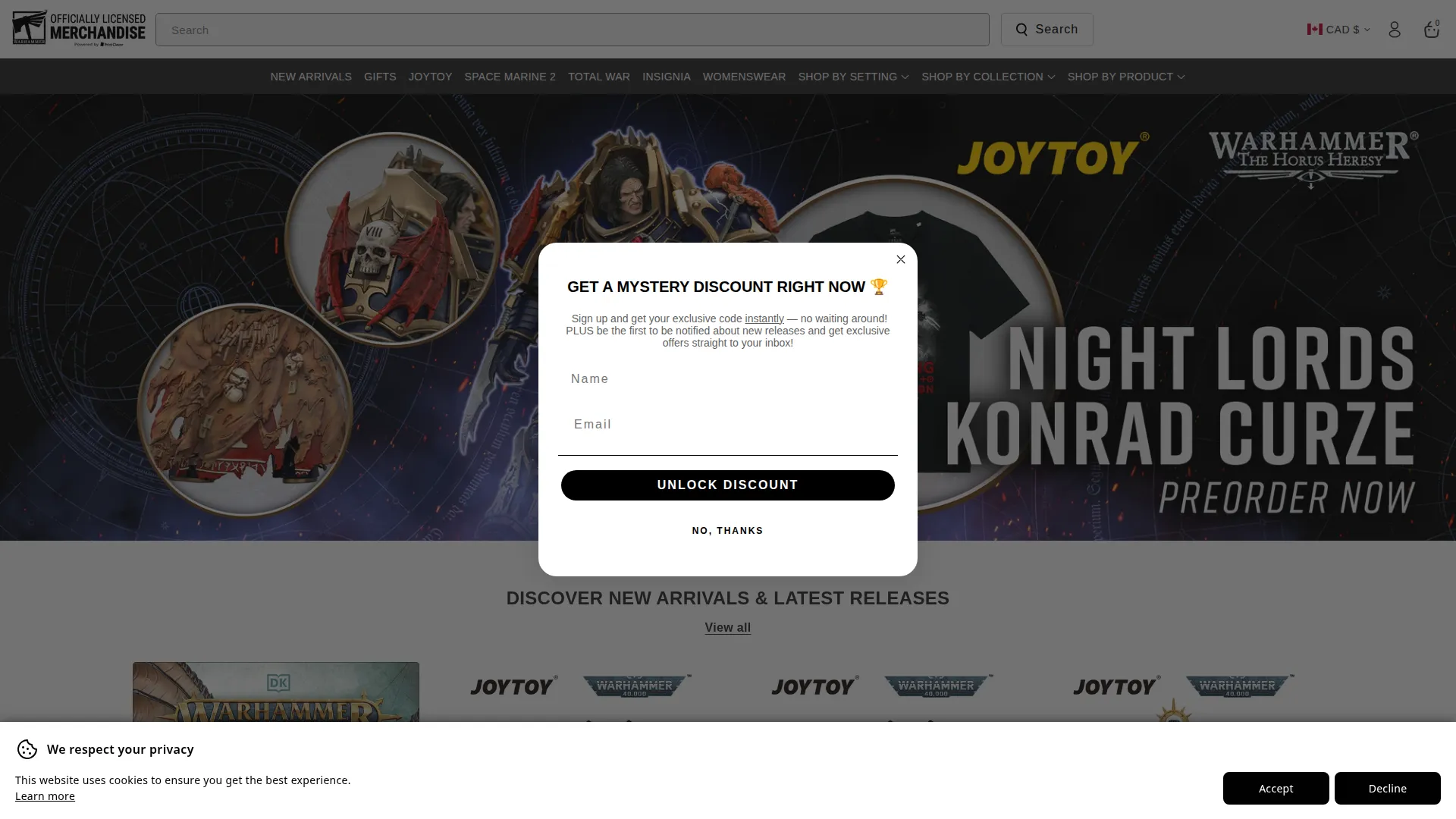The width and height of the screenshot is (1456, 819).
Task: Open the user account icon
Action: point(1394,30)
